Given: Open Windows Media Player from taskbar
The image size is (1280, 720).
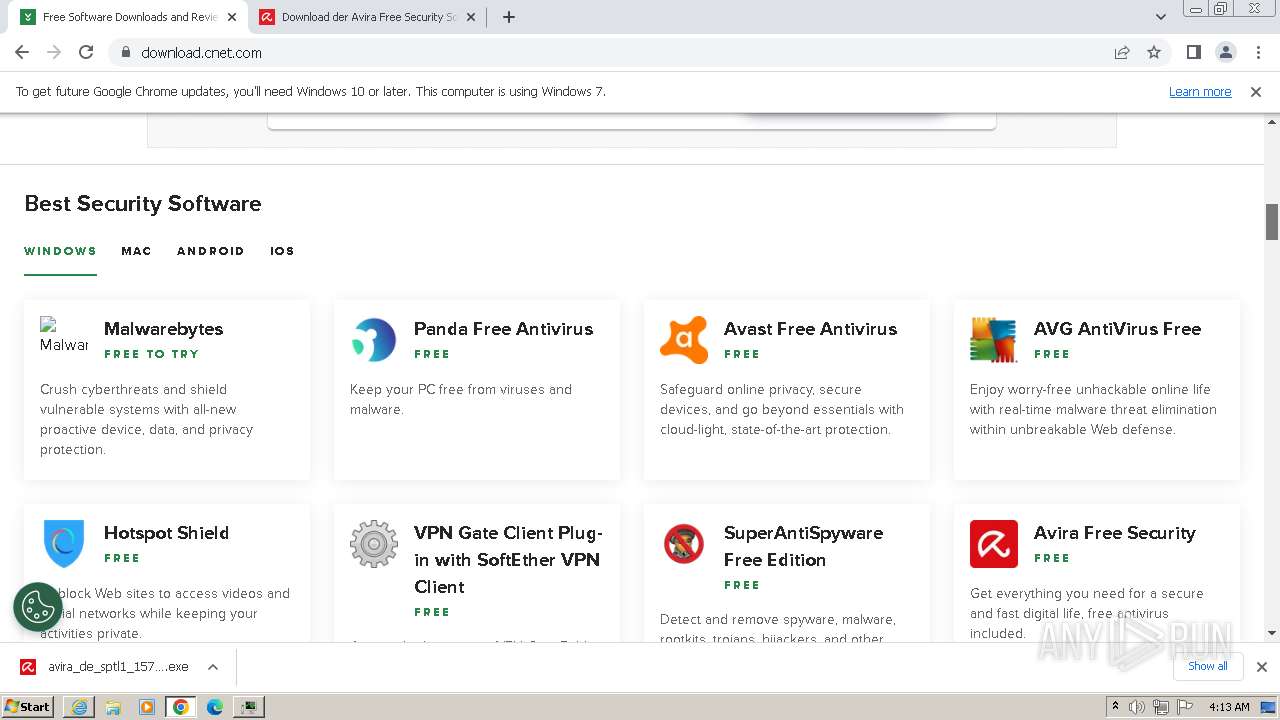Looking at the screenshot, I should [147, 707].
